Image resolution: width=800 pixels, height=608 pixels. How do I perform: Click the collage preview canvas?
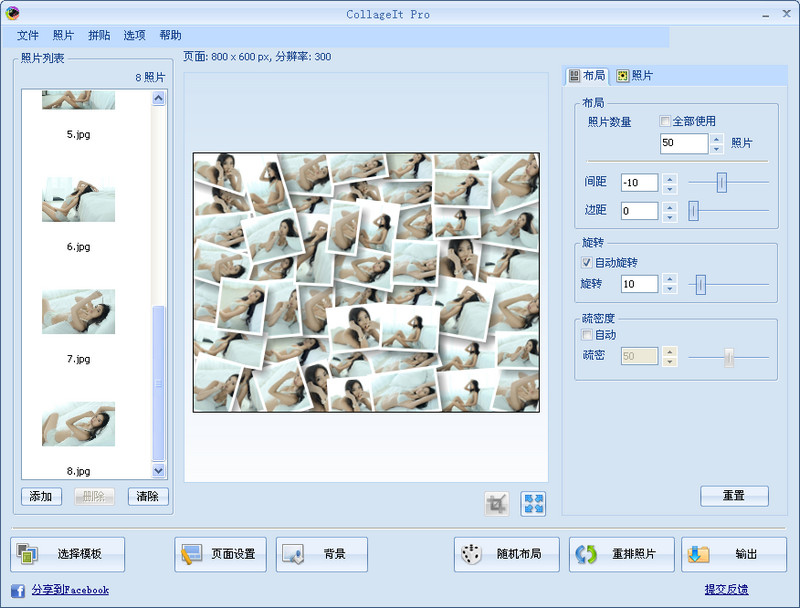point(366,282)
